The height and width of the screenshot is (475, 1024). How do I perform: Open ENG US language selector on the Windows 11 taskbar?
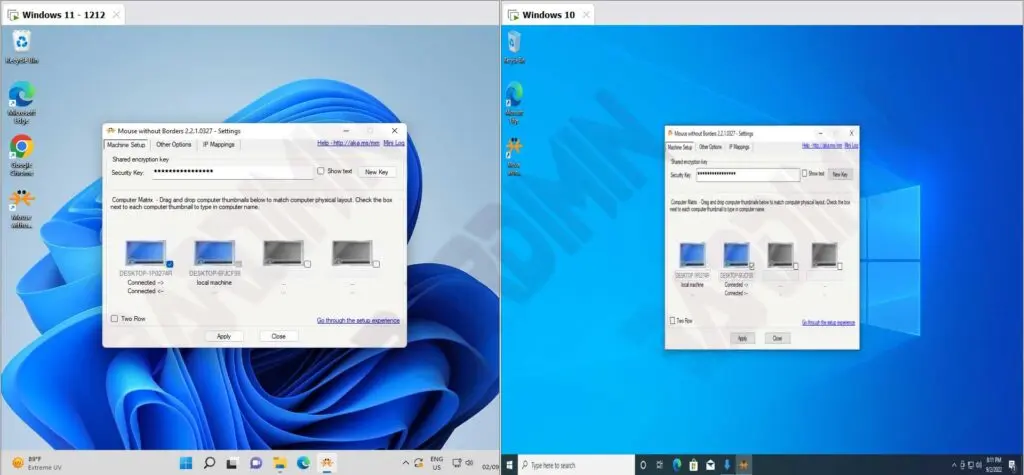(437, 463)
